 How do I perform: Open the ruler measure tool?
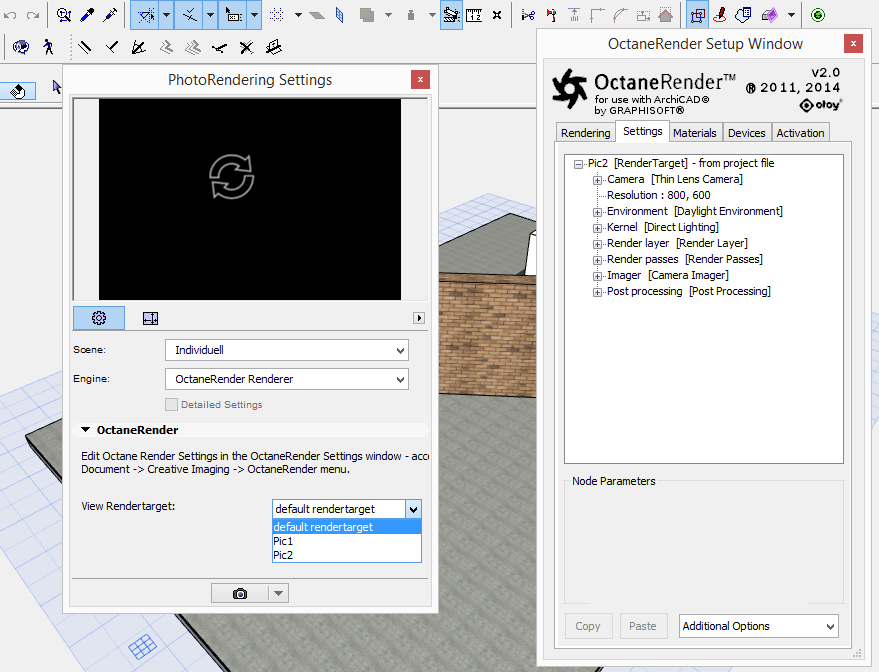coord(474,15)
